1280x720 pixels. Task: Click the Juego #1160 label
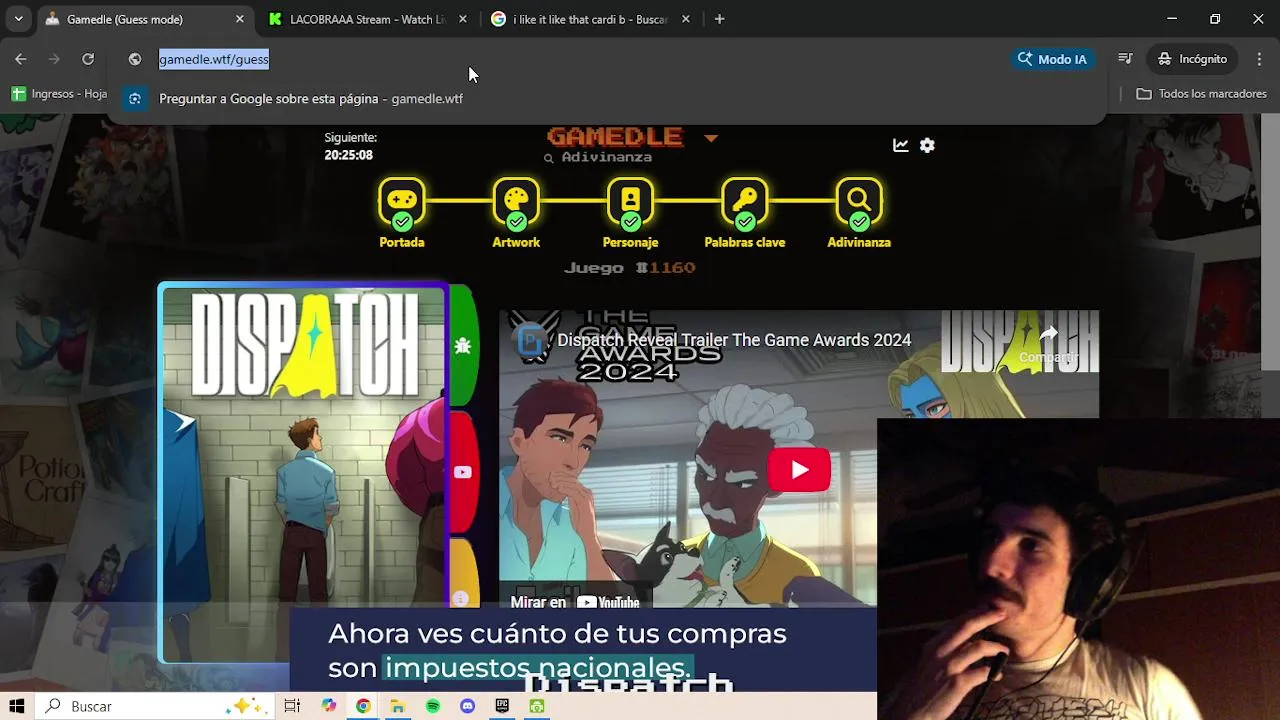tap(630, 268)
